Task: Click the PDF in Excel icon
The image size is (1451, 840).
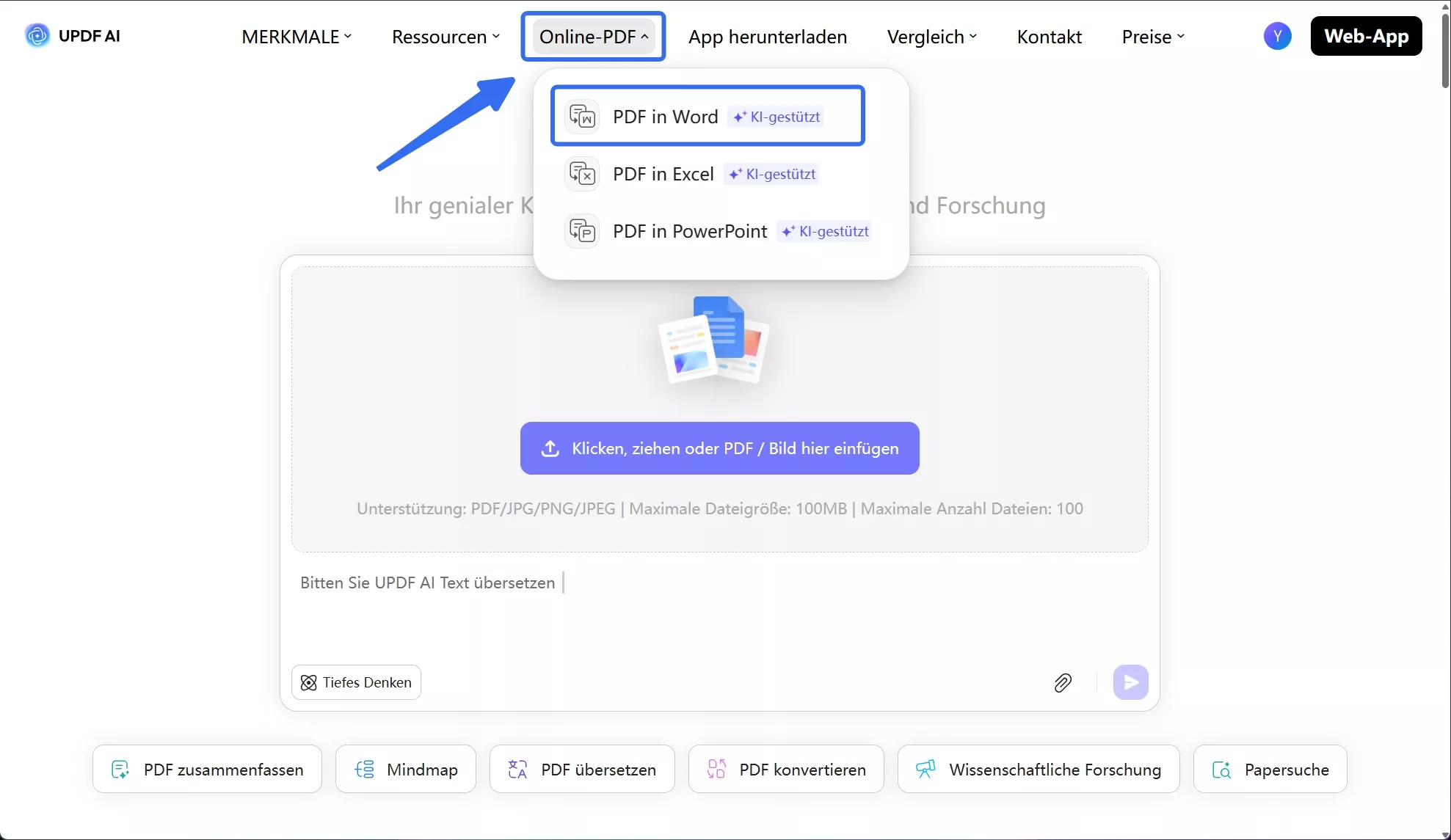Action: coord(581,173)
